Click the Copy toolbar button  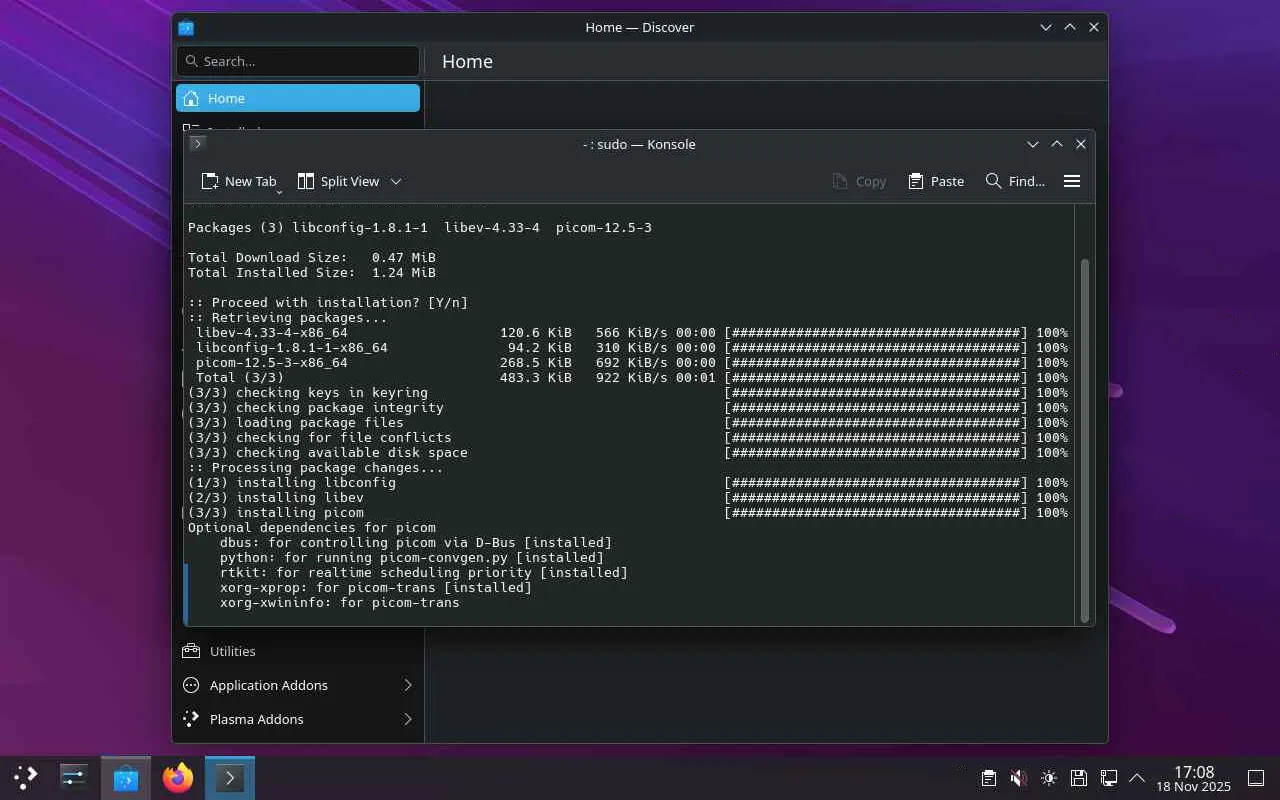[x=859, y=181]
